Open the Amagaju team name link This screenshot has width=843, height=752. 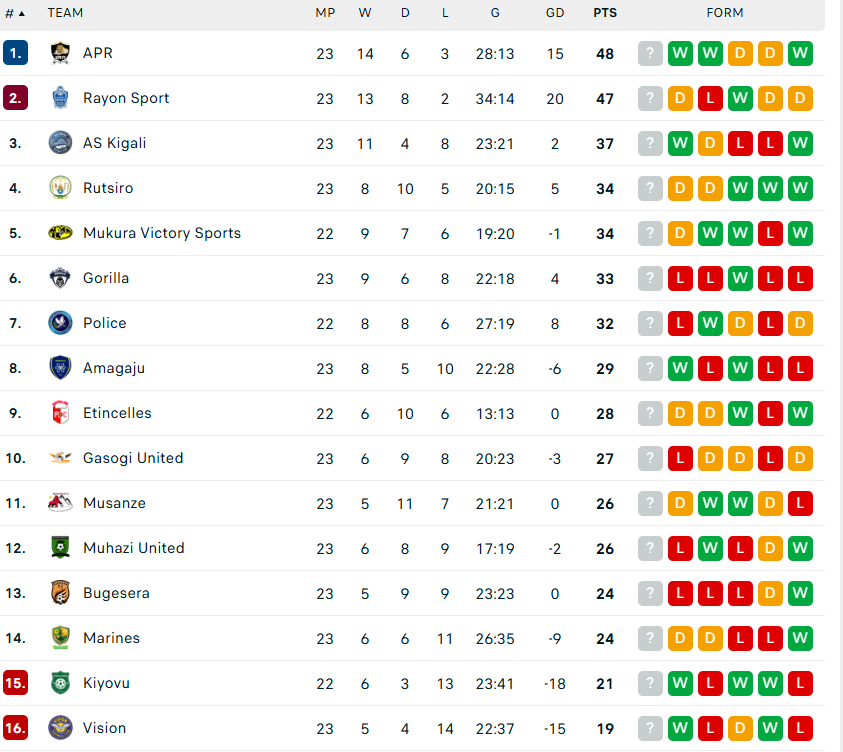114,368
